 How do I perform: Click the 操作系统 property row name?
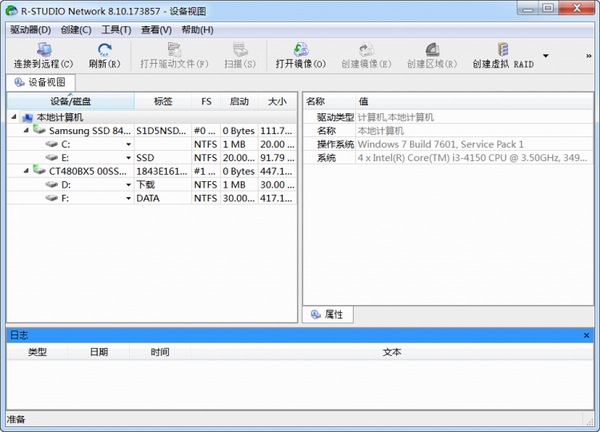(x=335, y=144)
